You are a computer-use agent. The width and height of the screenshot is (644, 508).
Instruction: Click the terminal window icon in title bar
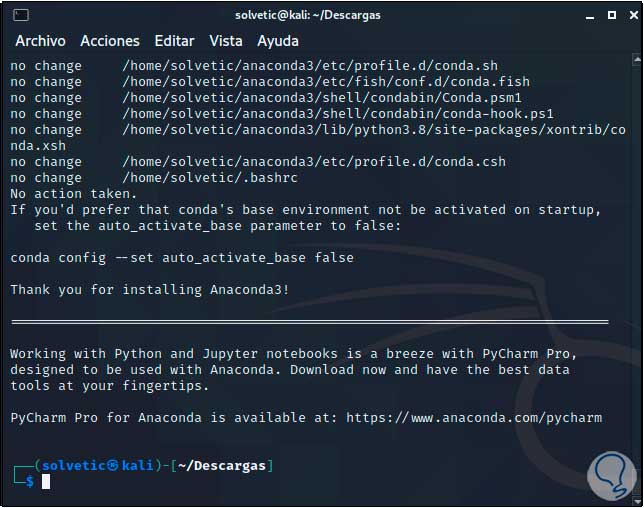[22, 14]
